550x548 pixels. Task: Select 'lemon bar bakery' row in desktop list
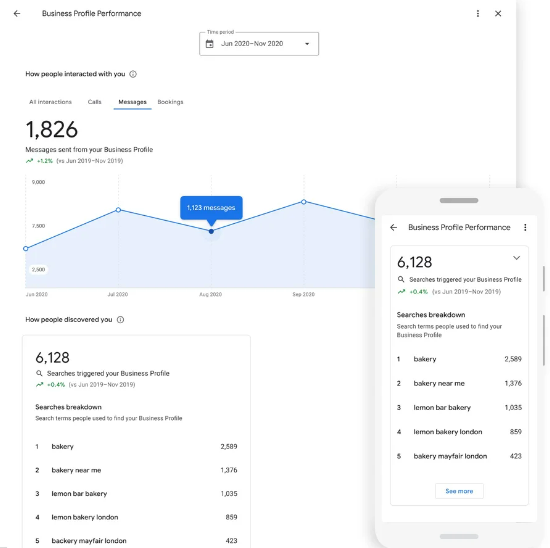(136, 494)
